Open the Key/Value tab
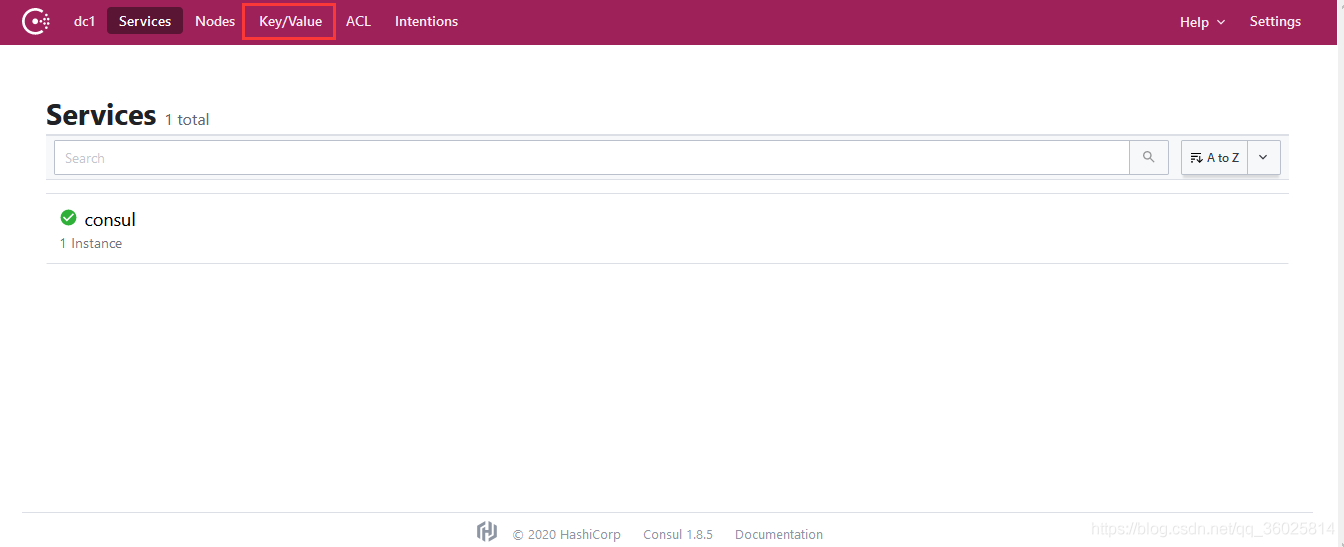 pyautogui.click(x=290, y=21)
